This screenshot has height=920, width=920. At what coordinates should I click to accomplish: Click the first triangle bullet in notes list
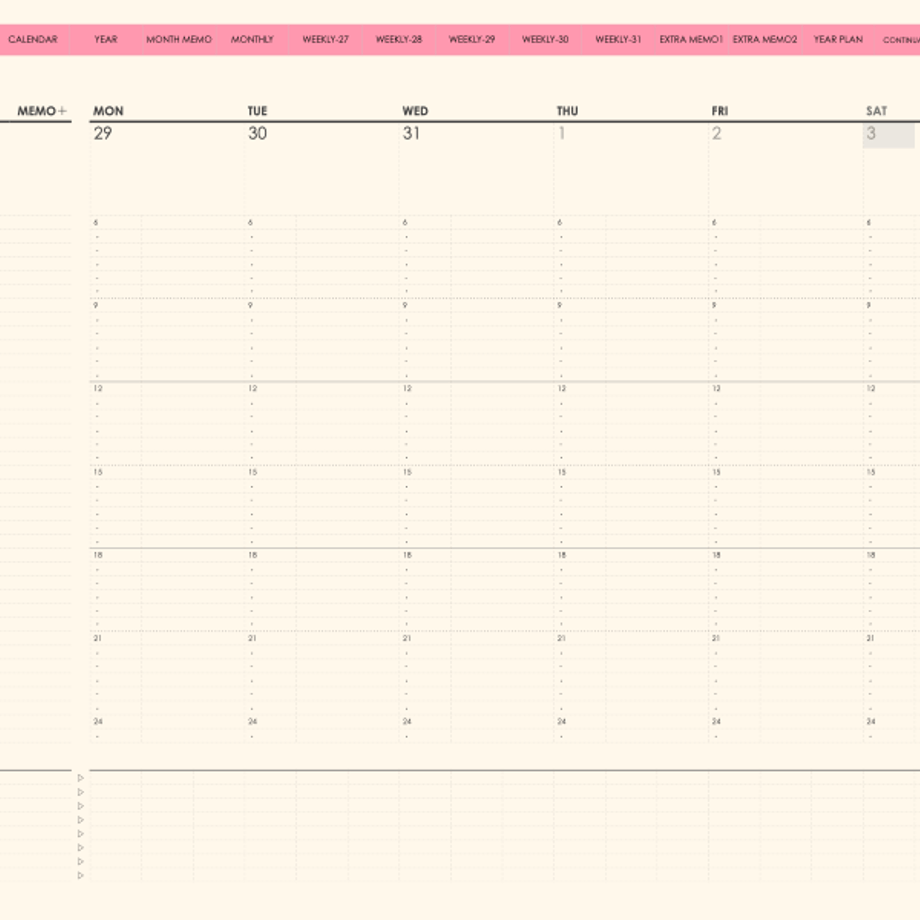81,778
